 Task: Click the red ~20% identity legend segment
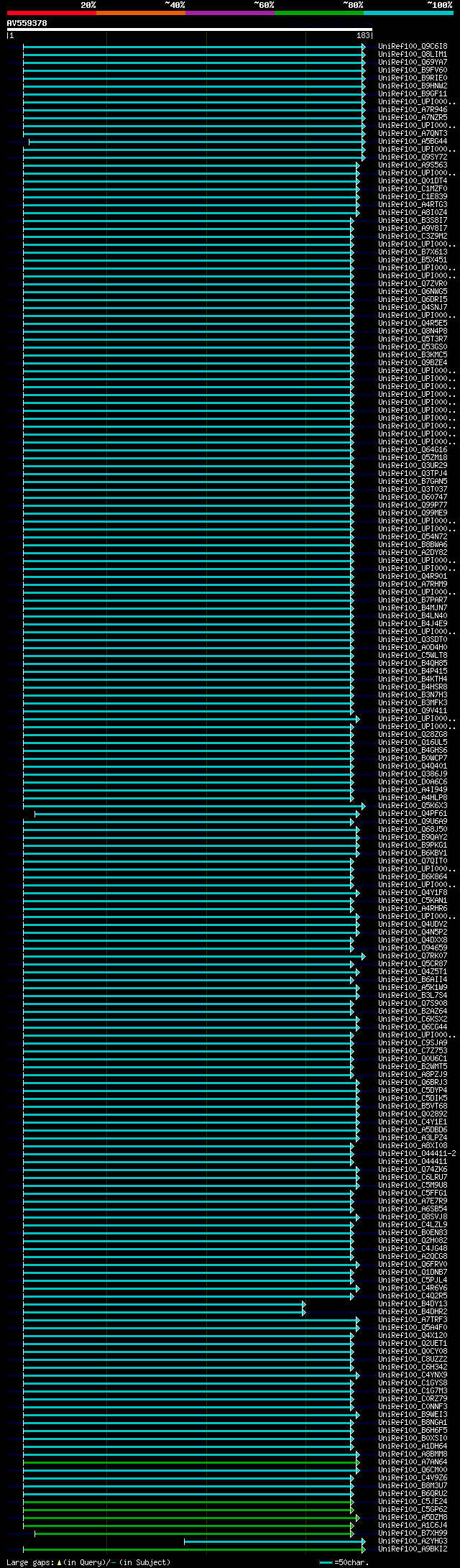[51, 13]
